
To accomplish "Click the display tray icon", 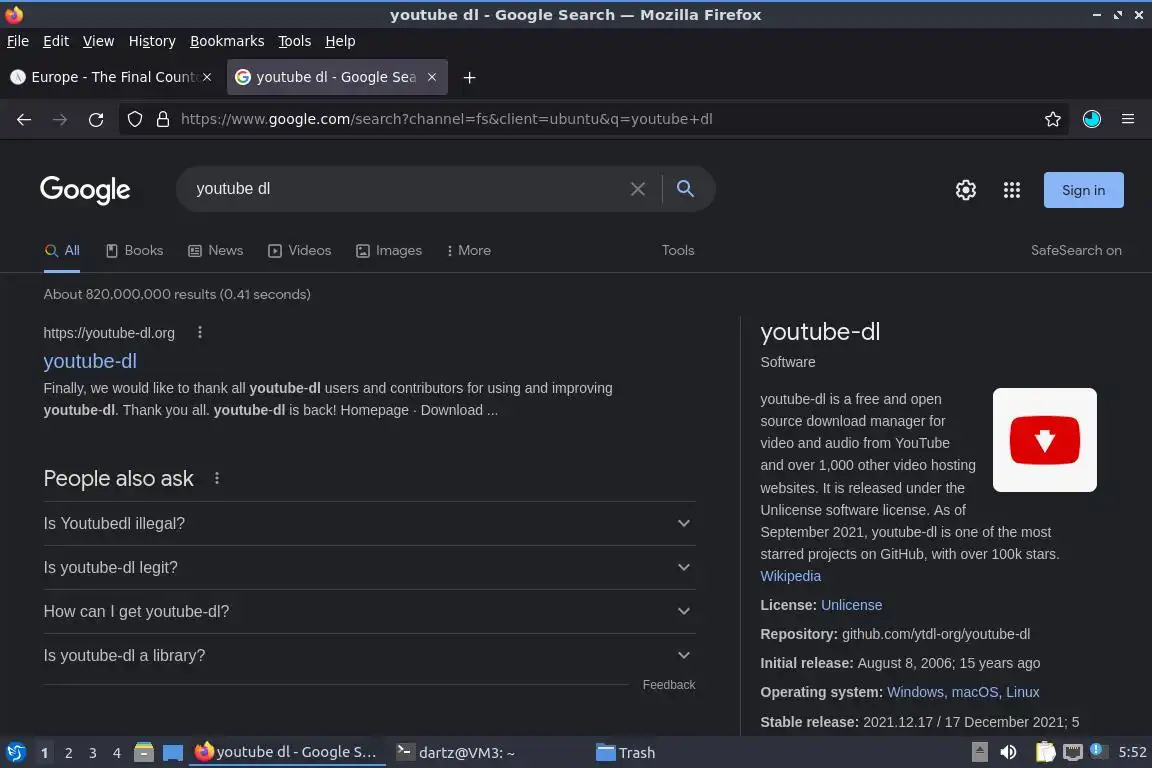I will (x=1073, y=753).
